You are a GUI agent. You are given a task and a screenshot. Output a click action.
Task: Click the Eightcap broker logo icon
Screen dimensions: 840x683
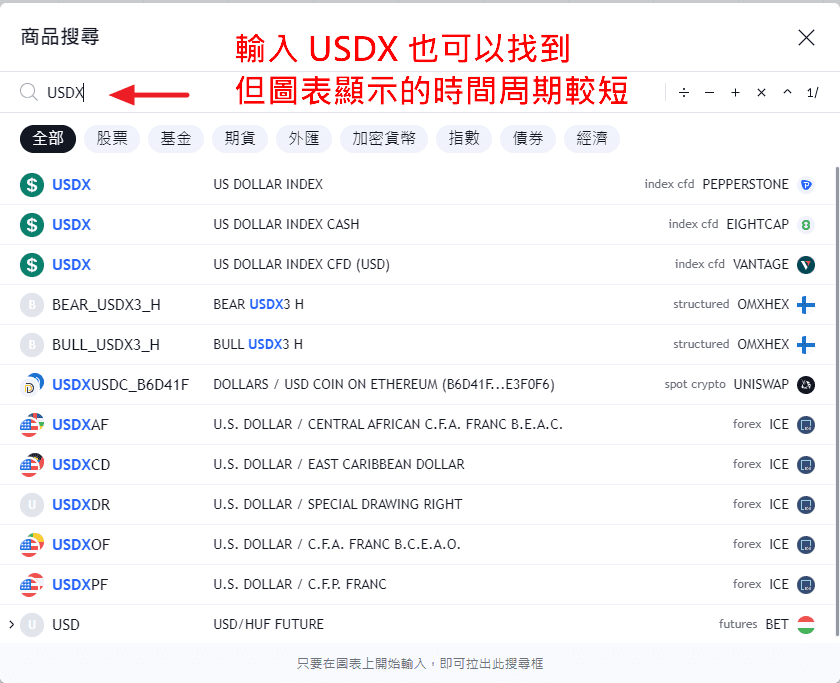(806, 224)
